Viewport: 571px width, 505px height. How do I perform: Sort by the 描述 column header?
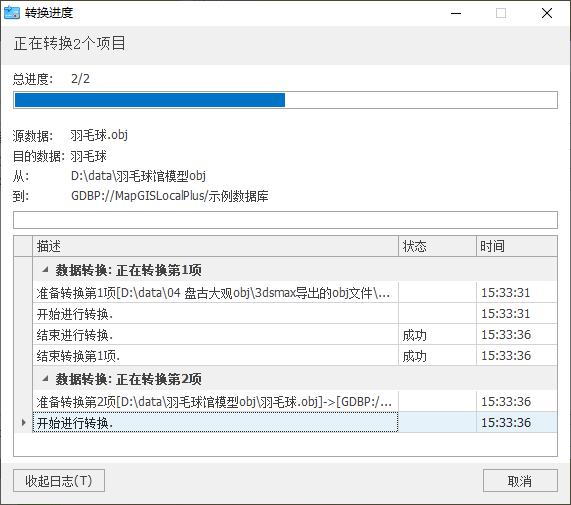[x=216, y=246]
